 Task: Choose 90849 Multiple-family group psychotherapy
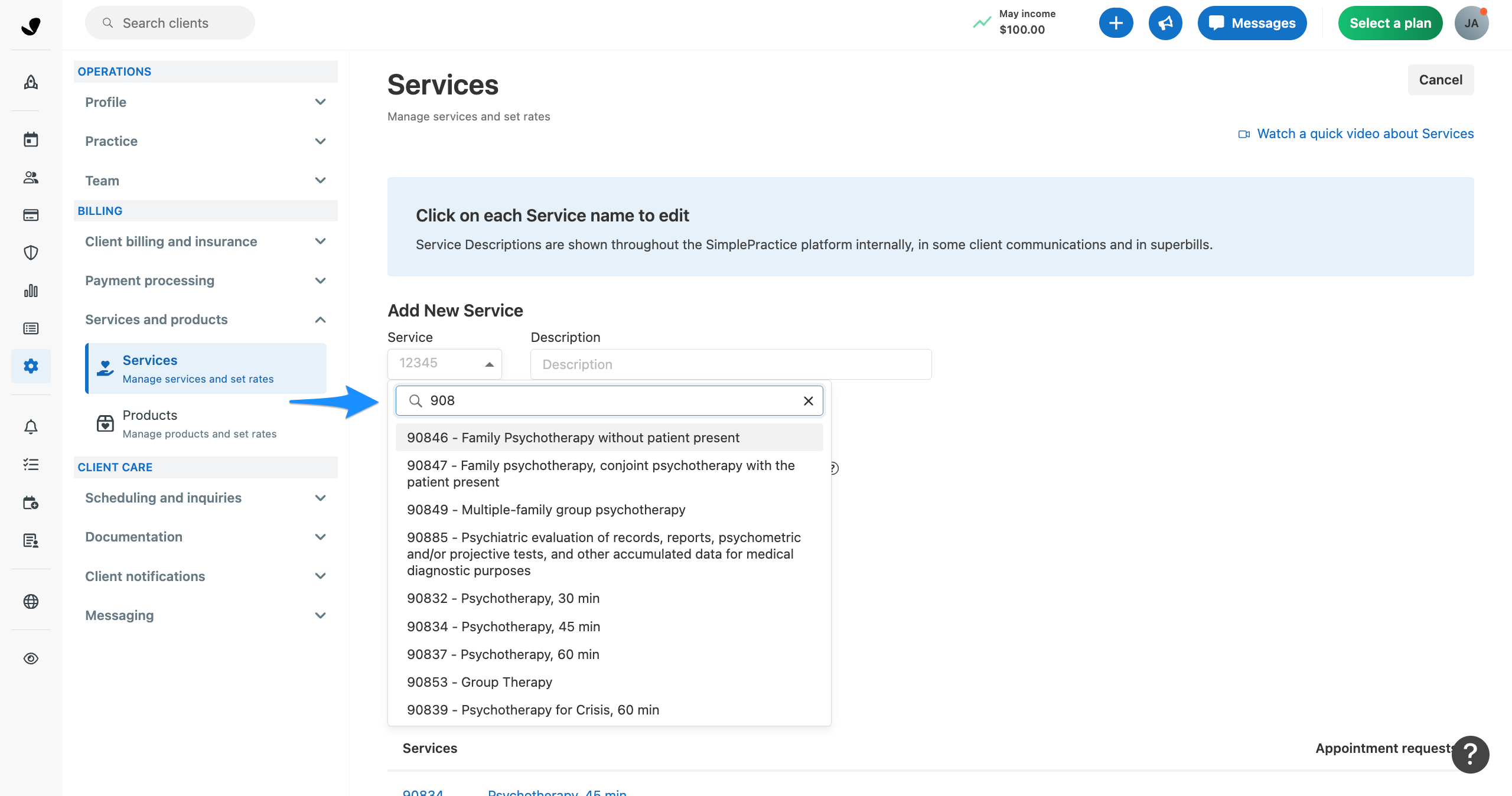609,510
